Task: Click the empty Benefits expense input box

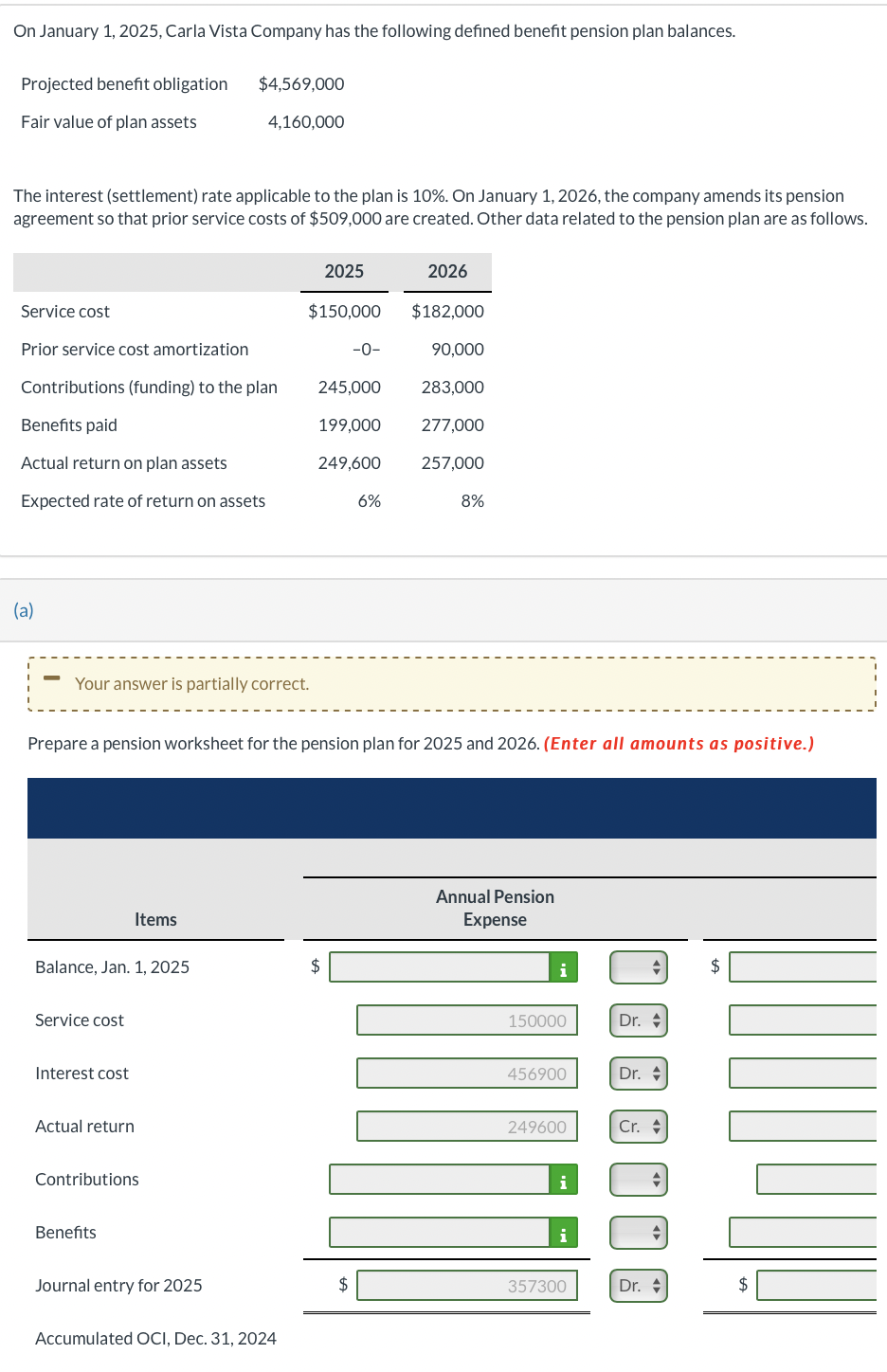Action: [x=441, y=1232]
